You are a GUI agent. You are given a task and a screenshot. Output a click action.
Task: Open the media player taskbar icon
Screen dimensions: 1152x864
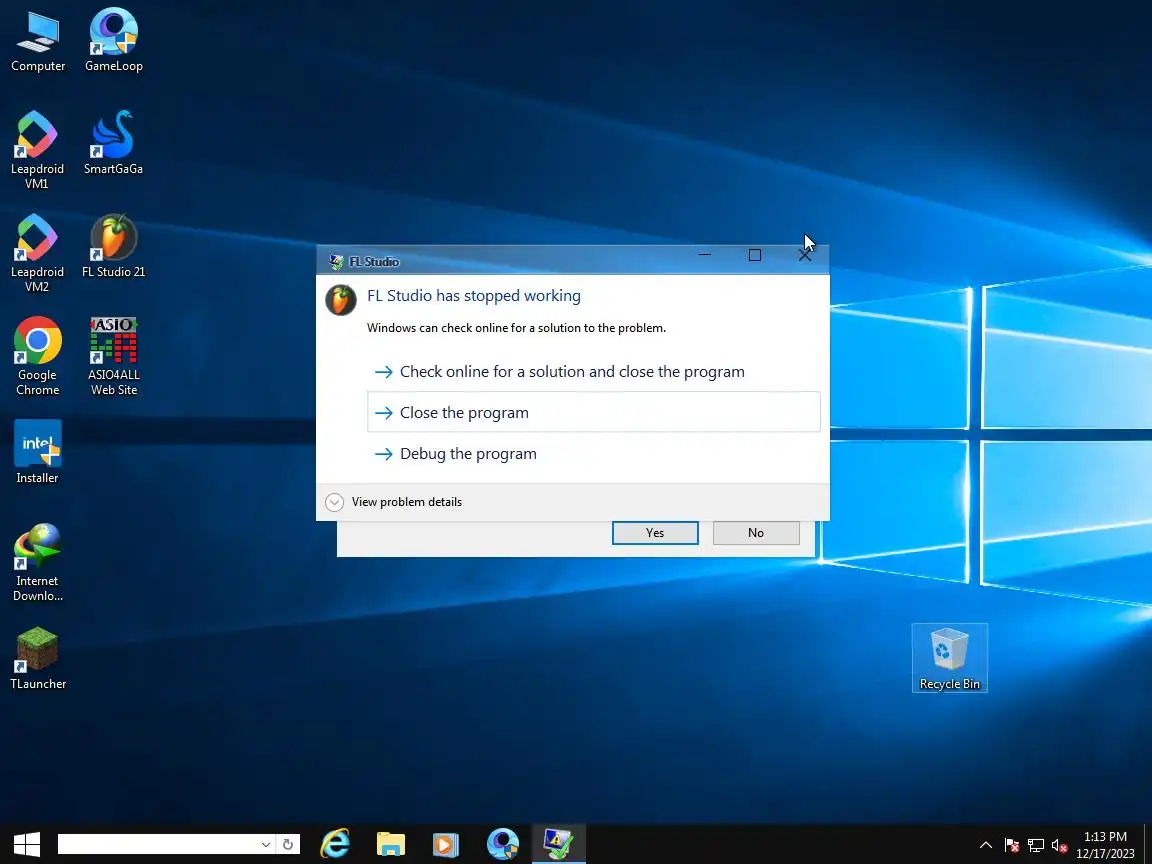click(446, 844)
